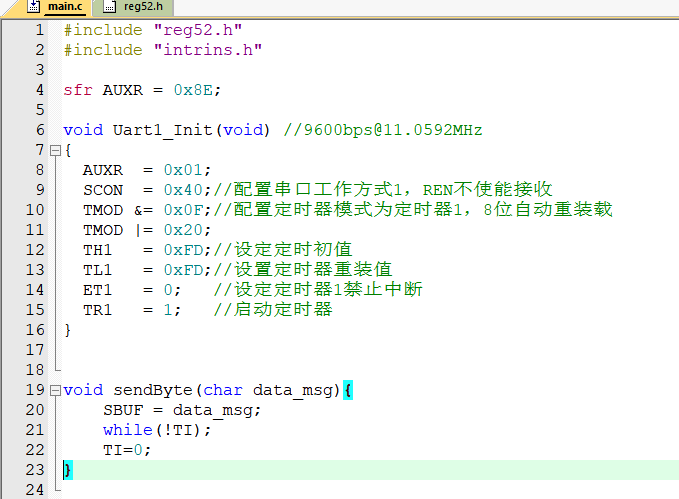Collapse the sendByte function fold at line 19
The height and width of the screenshot is (499, 679).
[55, 390]
